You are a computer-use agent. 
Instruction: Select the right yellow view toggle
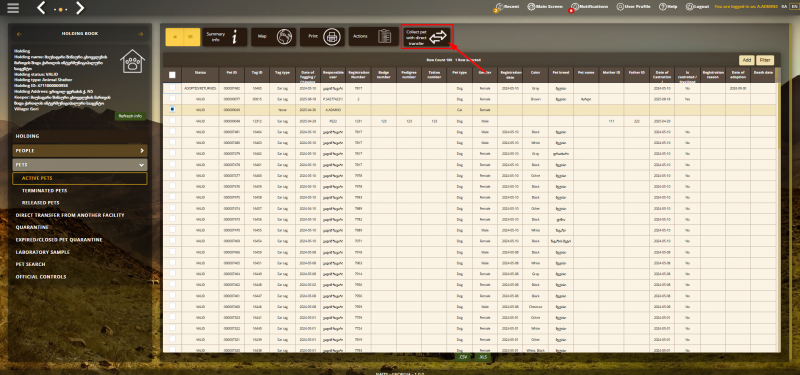click(191, 37)
